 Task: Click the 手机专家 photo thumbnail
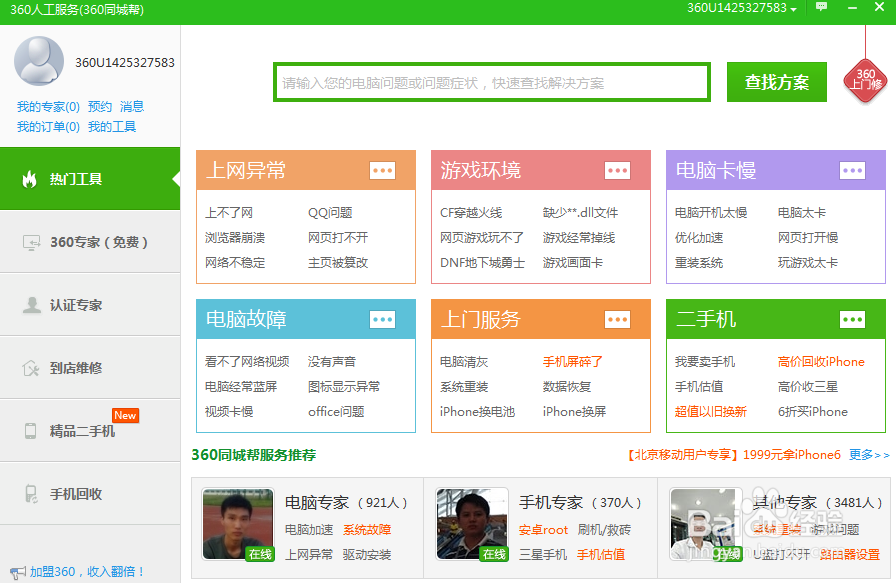click(x=472, y=524)
